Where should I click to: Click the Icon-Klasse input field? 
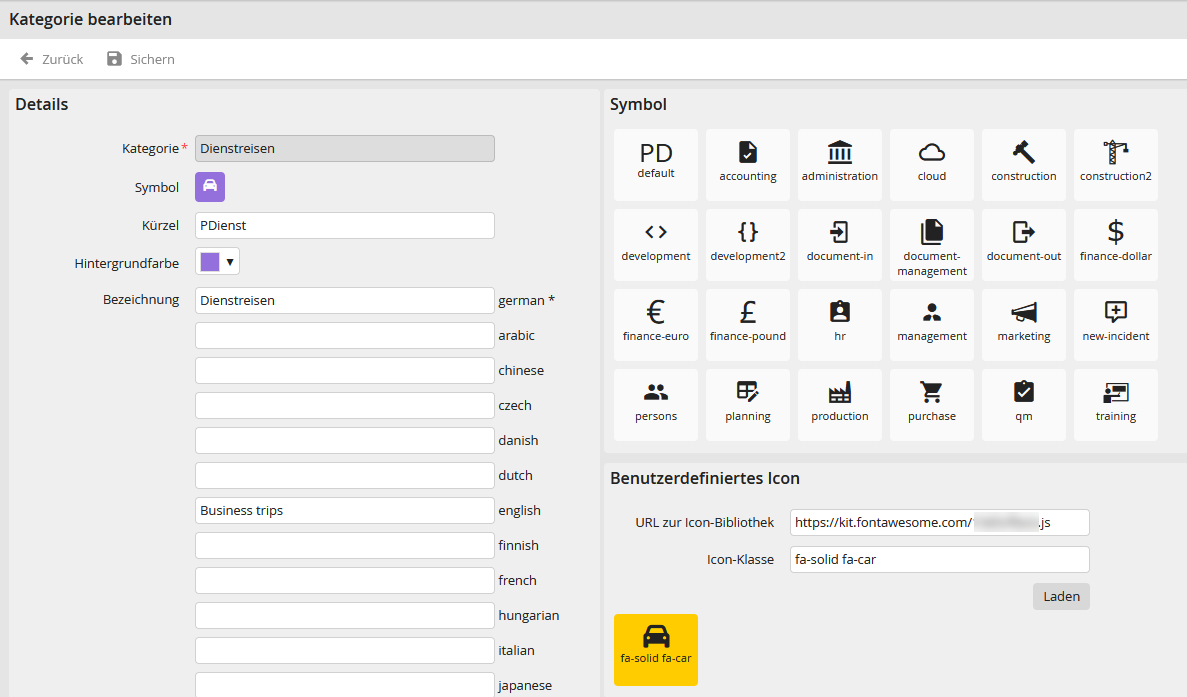pyautogui.click(x=939, y=559)
